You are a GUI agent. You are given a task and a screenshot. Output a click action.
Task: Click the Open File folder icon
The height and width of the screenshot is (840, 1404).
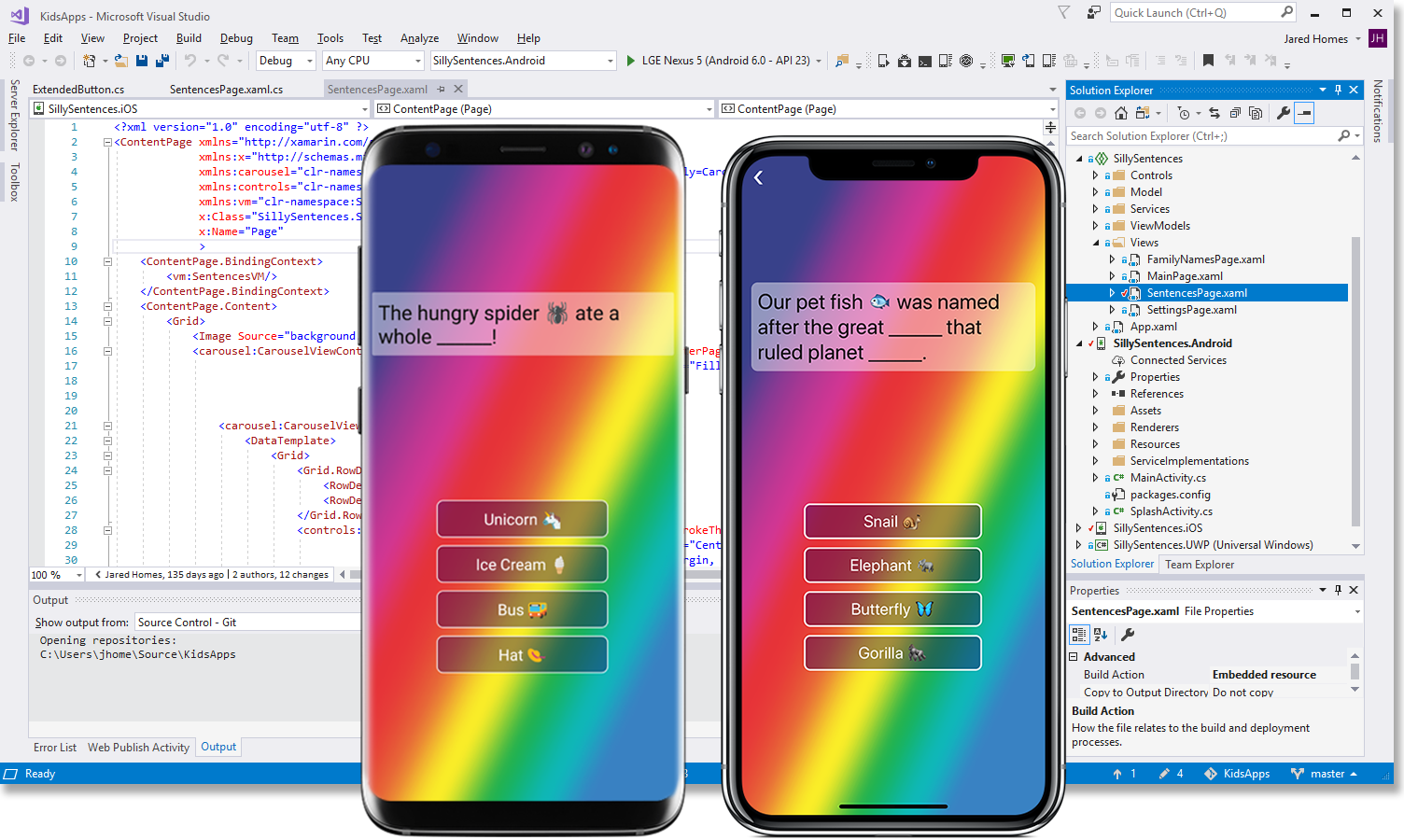[x=121, y=61]
